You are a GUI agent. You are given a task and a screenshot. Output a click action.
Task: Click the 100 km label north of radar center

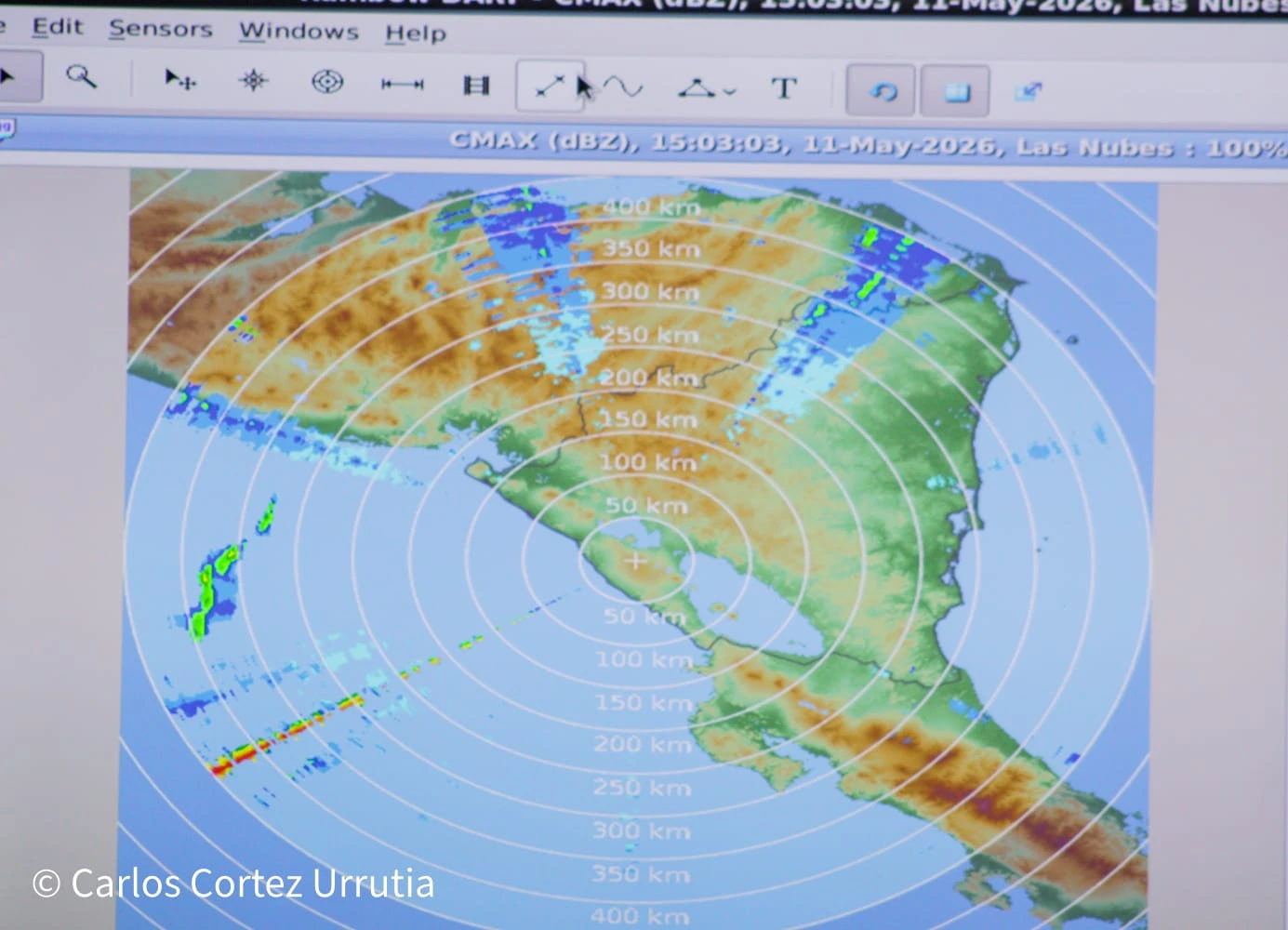click(647, 462)
